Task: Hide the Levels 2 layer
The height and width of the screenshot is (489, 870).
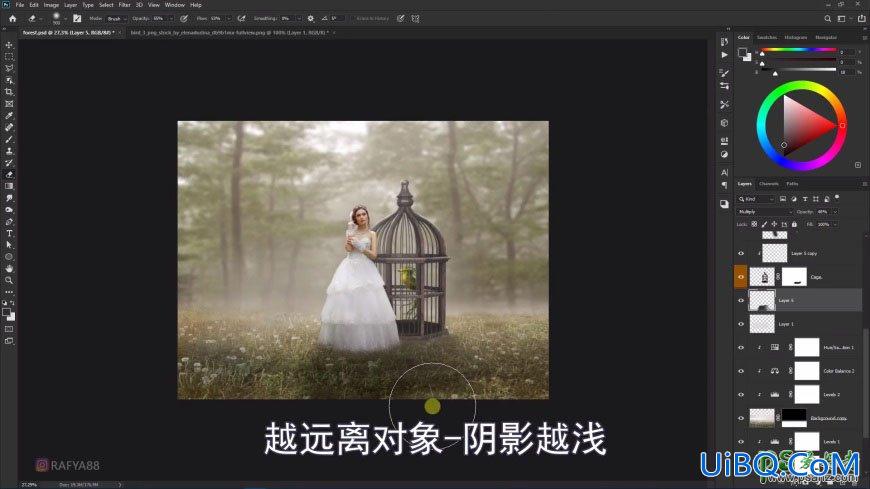Action: [741, 395]
